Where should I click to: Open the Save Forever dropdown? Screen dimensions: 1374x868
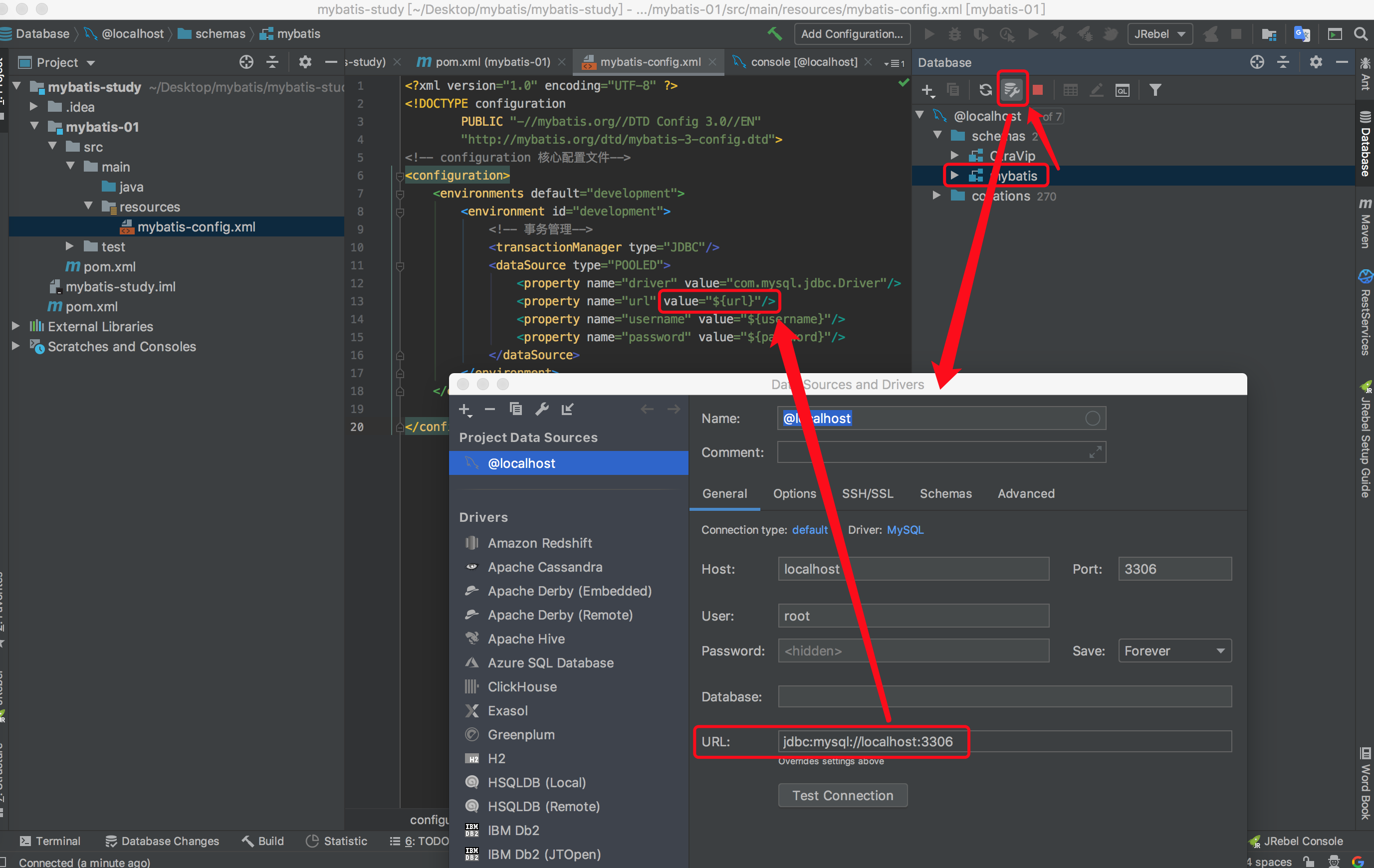coord(1174,651)
